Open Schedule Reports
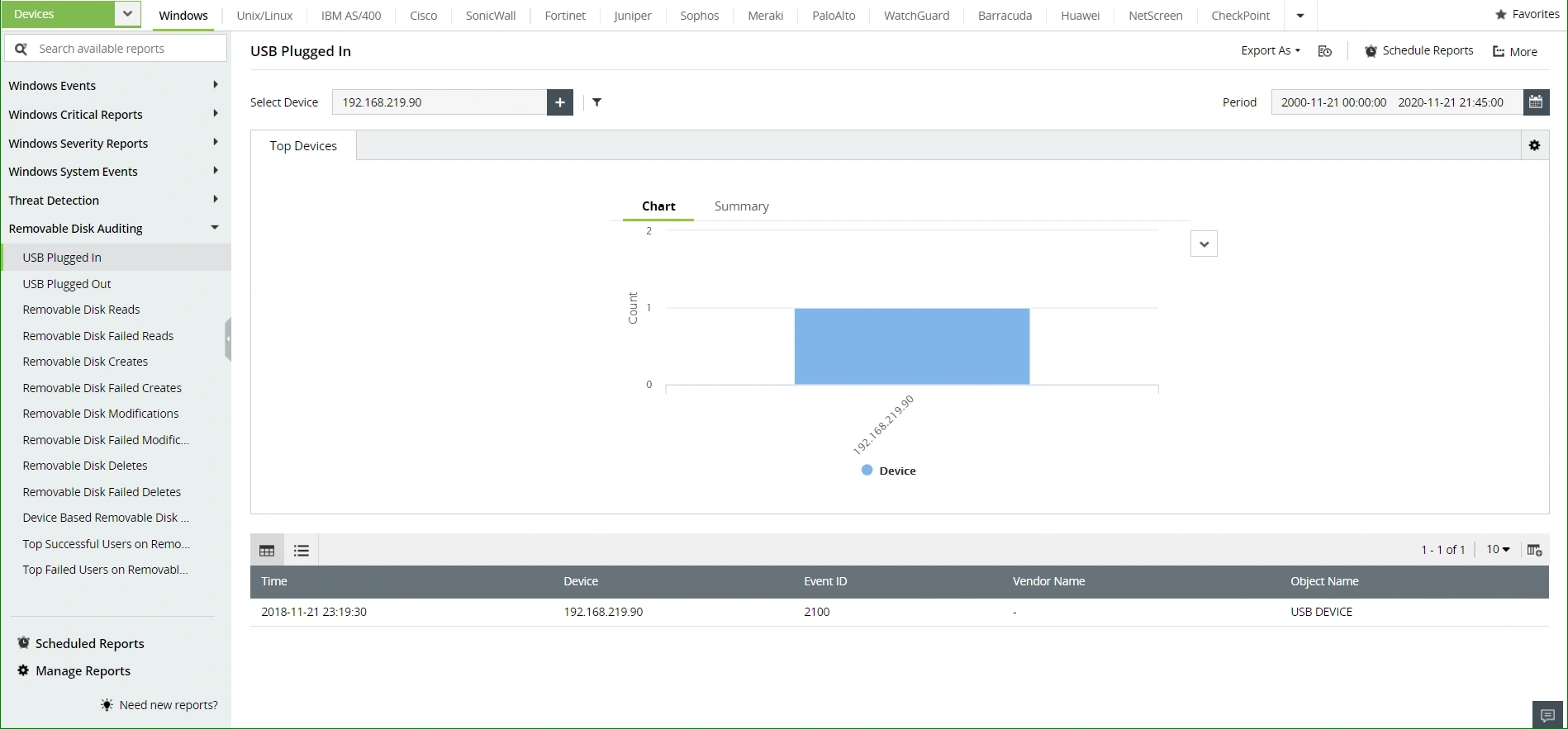 click(1418, 51)
